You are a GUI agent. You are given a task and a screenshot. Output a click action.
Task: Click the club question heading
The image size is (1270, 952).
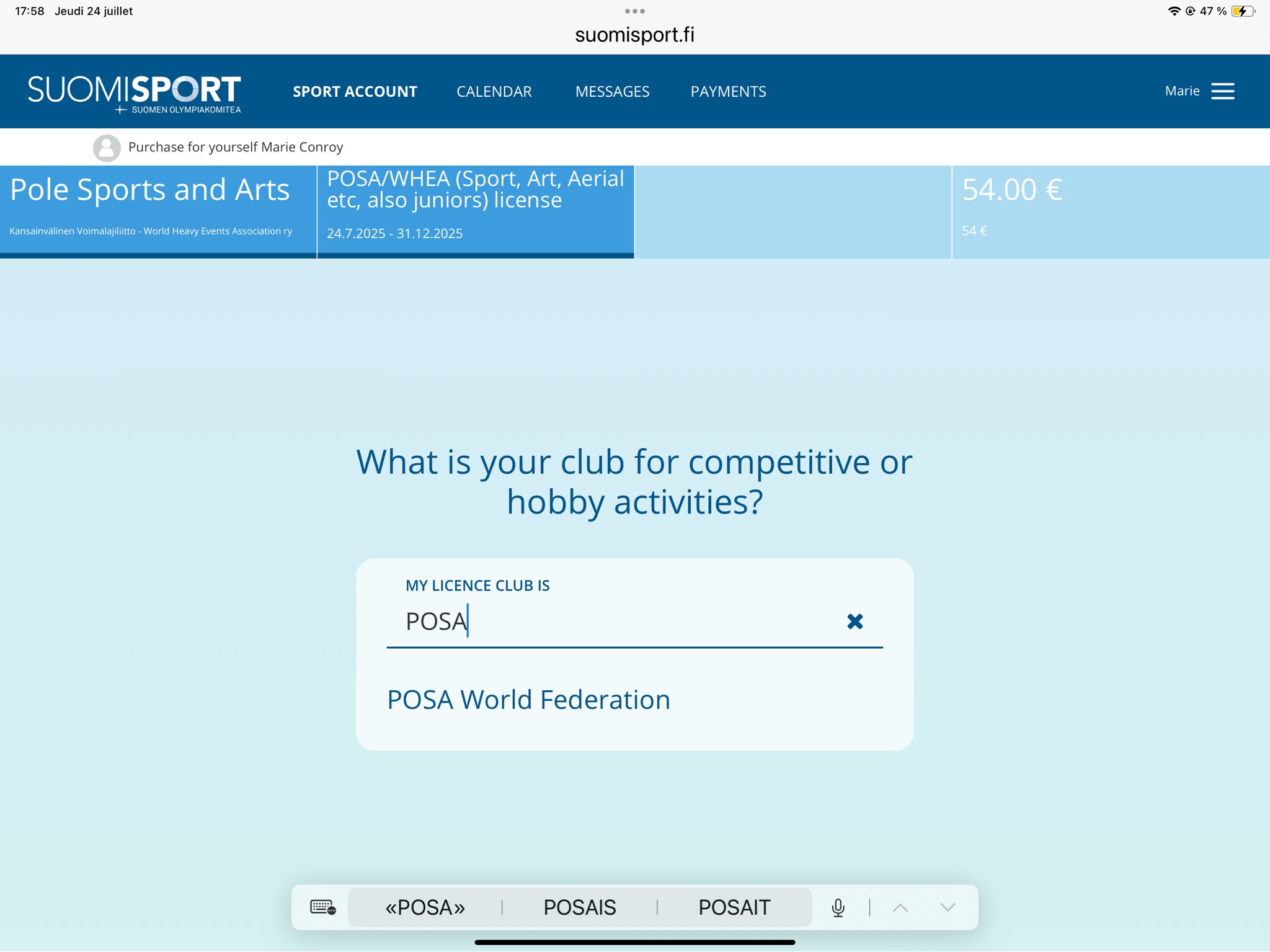[x=634, y=482]
